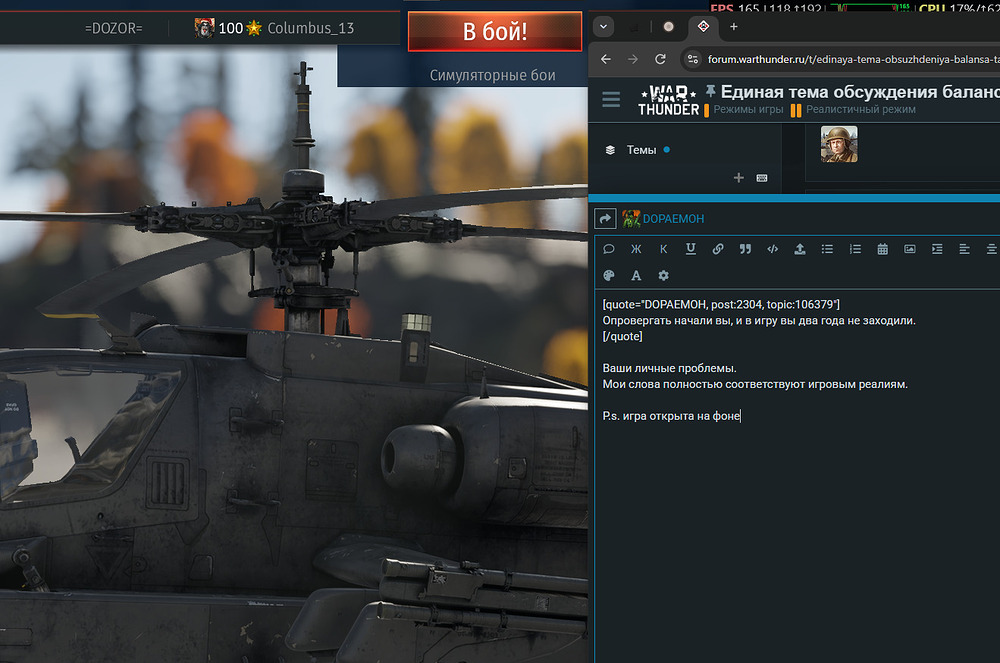1000x663 pixels.
Task: Open keyboard shortcuts icon in sidebar
Action: click(762, 178)
